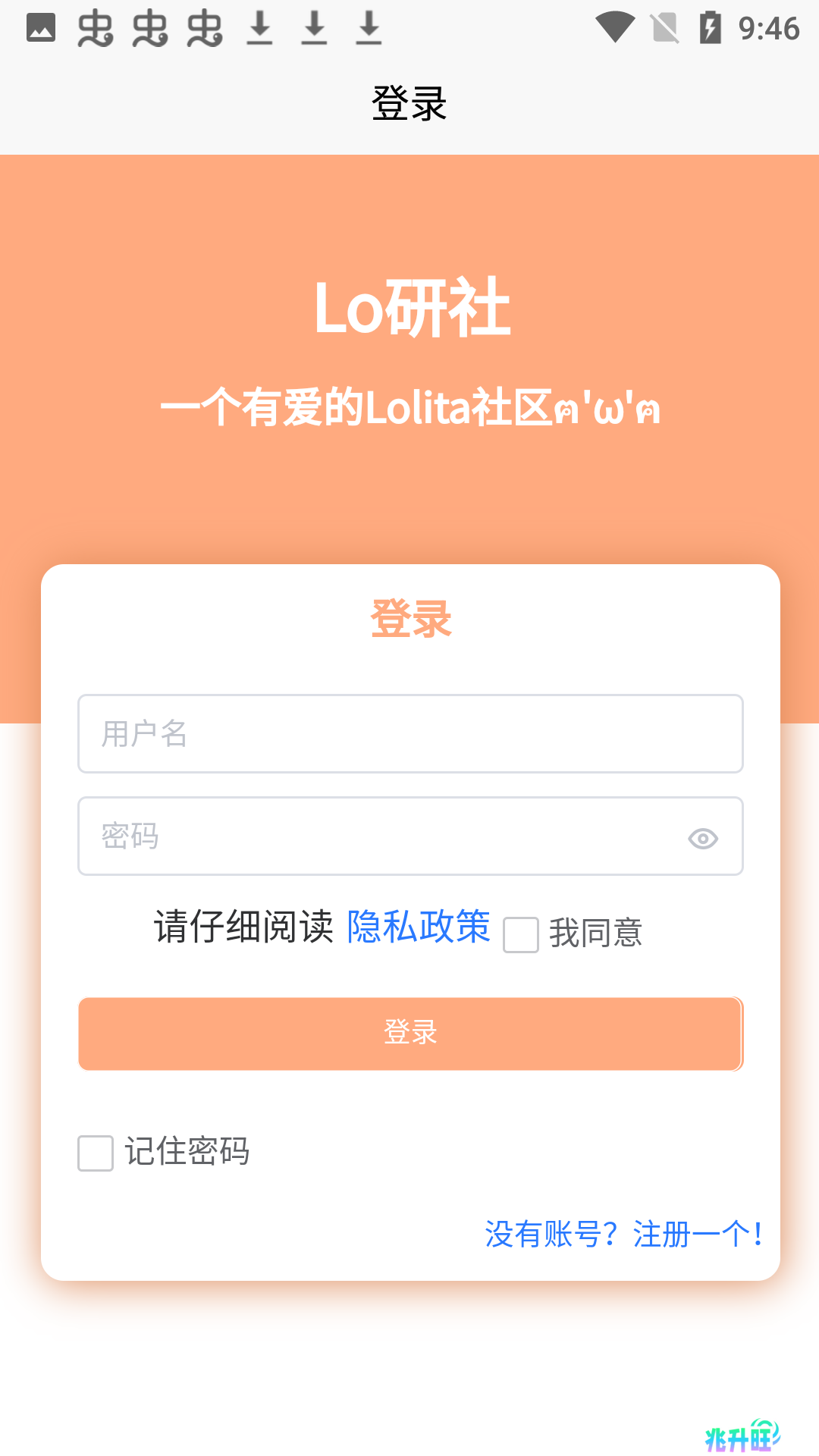The width and height of the screenshot is (819, 1456).
Task: Show password with the eye icon
Action: point(703,838)
